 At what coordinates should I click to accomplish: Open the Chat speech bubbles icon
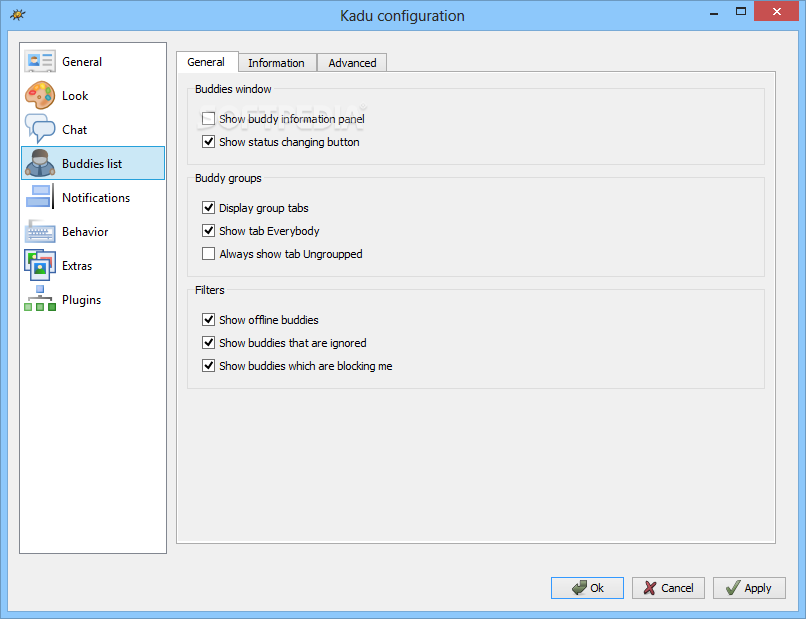[40, 129]
